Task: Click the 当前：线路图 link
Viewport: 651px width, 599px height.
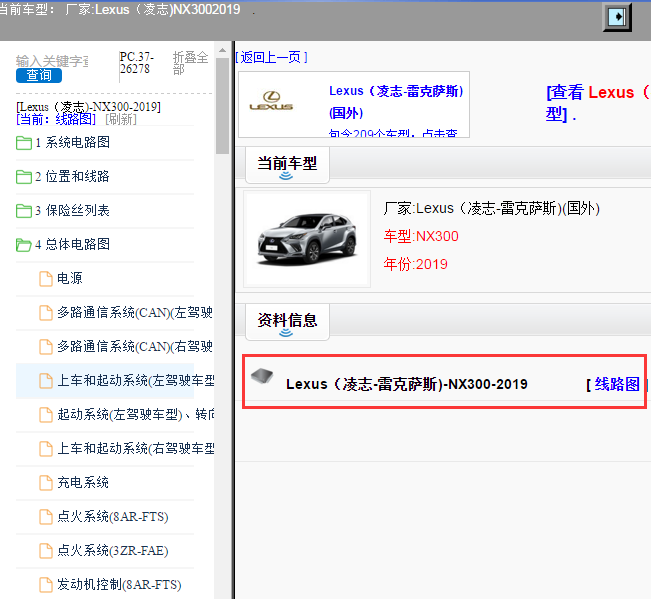Action: point(56,120)
